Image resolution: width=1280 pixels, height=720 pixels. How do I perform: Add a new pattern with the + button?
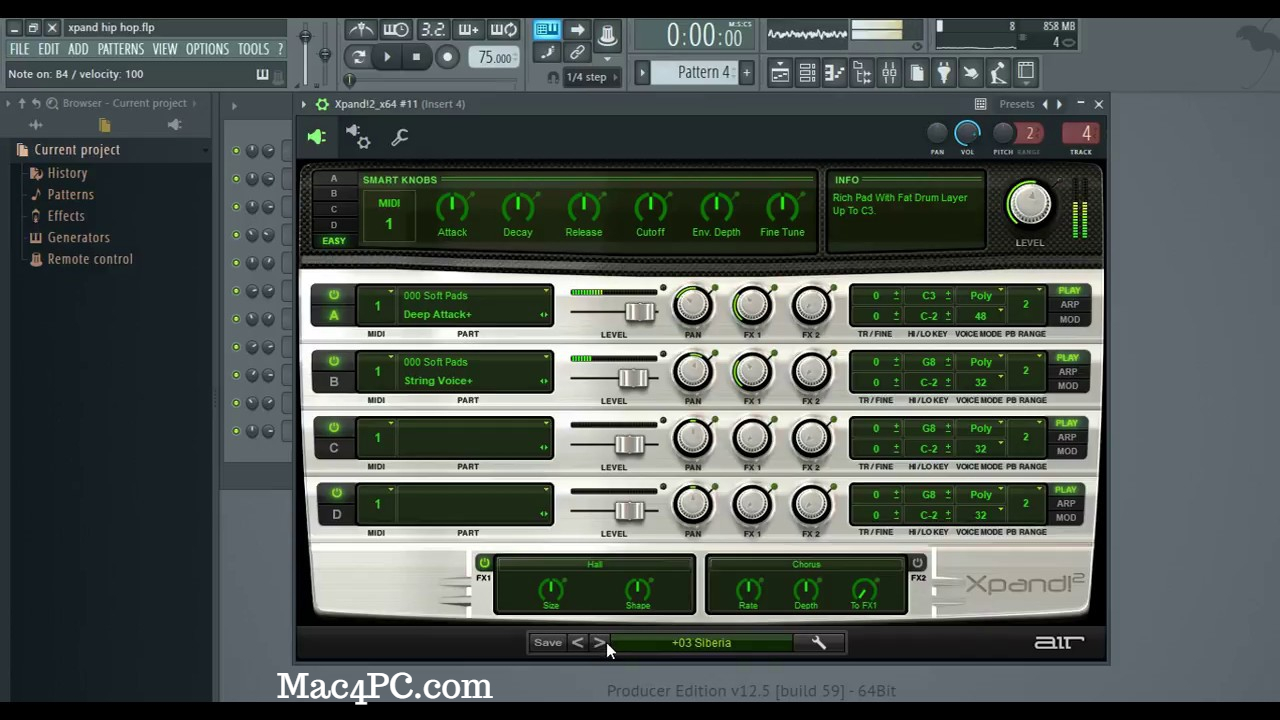[746, 72]
